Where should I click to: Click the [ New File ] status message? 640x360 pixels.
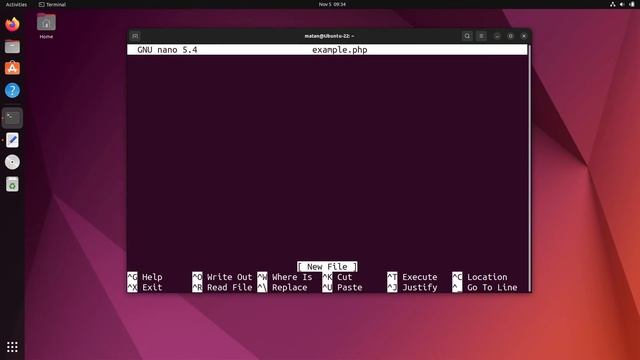[x=327, y=267]
